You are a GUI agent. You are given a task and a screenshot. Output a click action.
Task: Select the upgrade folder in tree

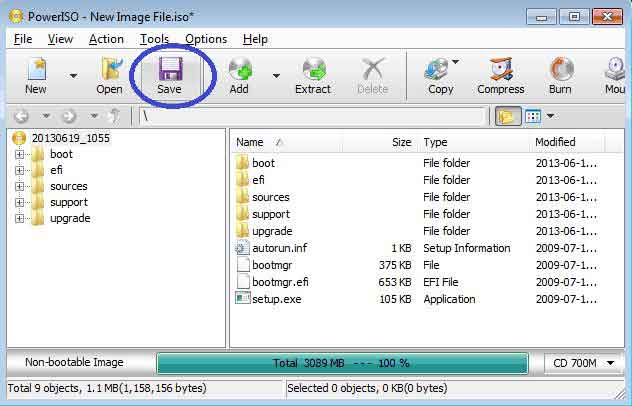tap(70, 219)
